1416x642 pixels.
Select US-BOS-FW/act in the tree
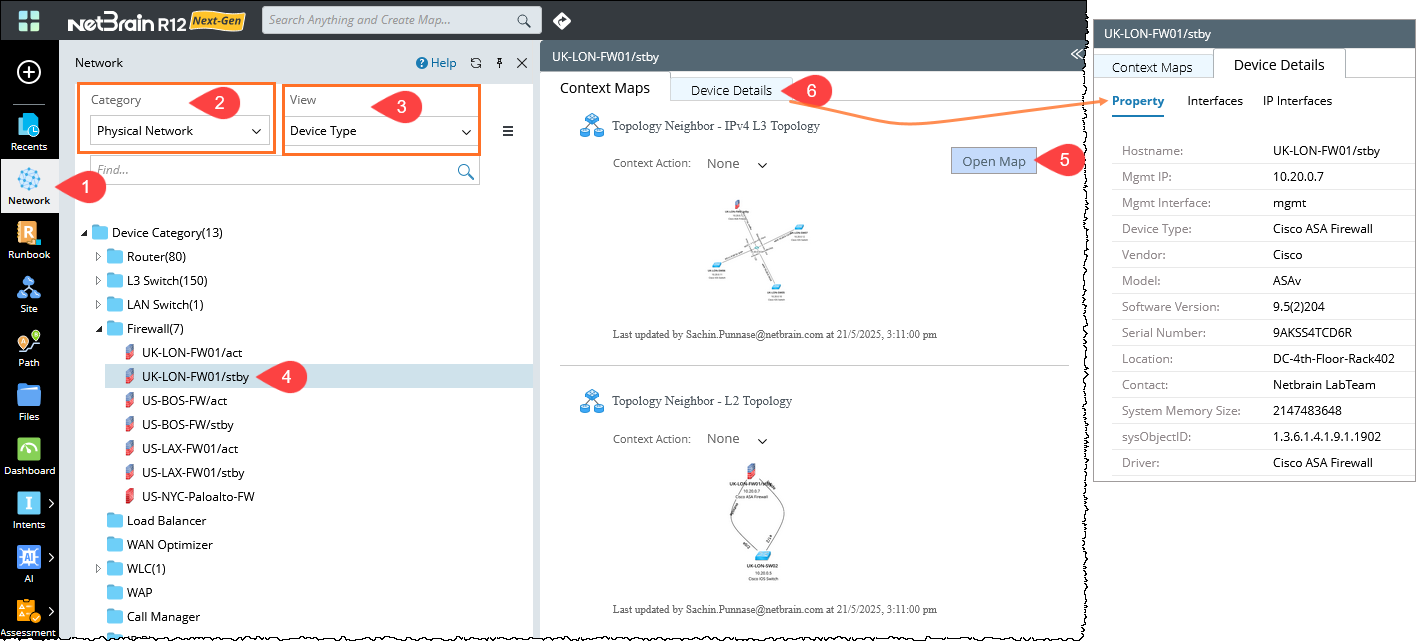pos(185,400)
